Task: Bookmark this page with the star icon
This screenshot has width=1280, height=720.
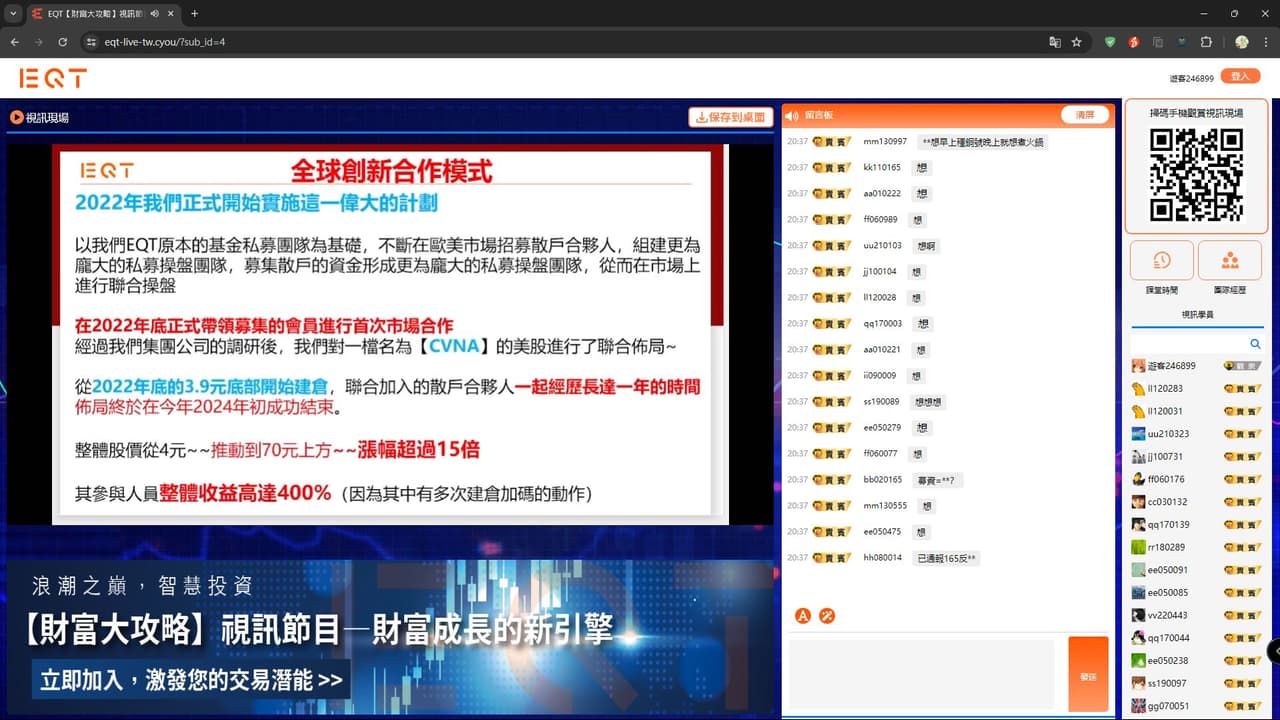Action: 1077,42
